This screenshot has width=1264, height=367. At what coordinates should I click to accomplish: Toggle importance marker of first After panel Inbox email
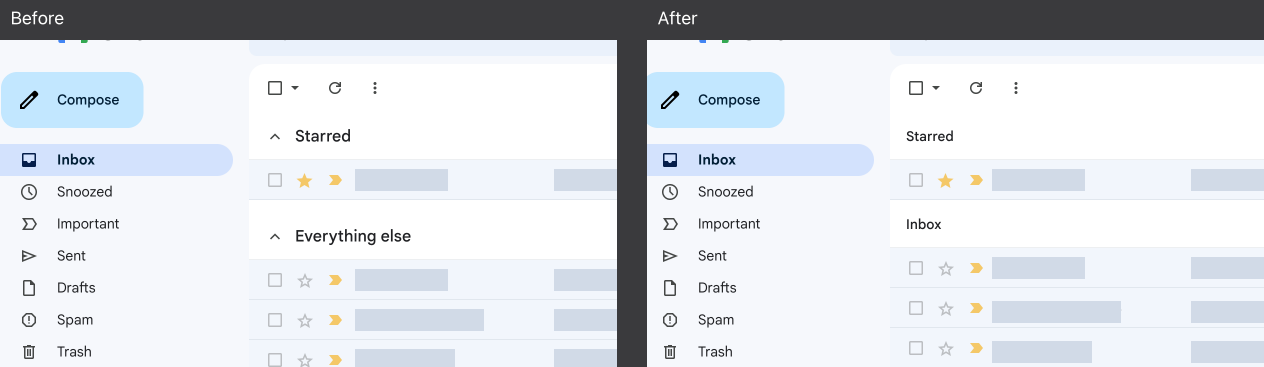pyautogui.click(x=976, y=268)
